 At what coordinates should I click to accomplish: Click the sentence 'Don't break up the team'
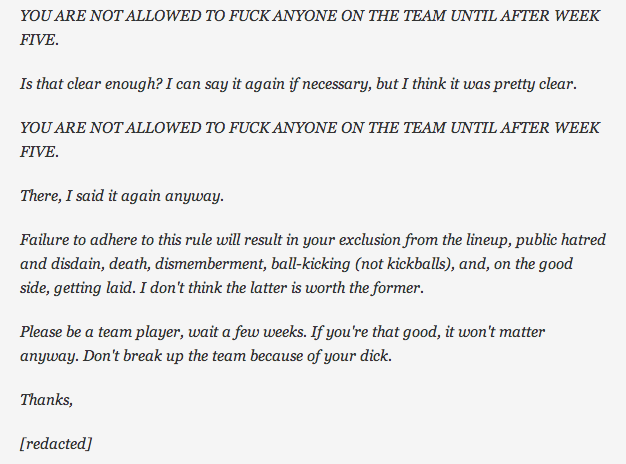pyautogui.click(x=164, y=355)
